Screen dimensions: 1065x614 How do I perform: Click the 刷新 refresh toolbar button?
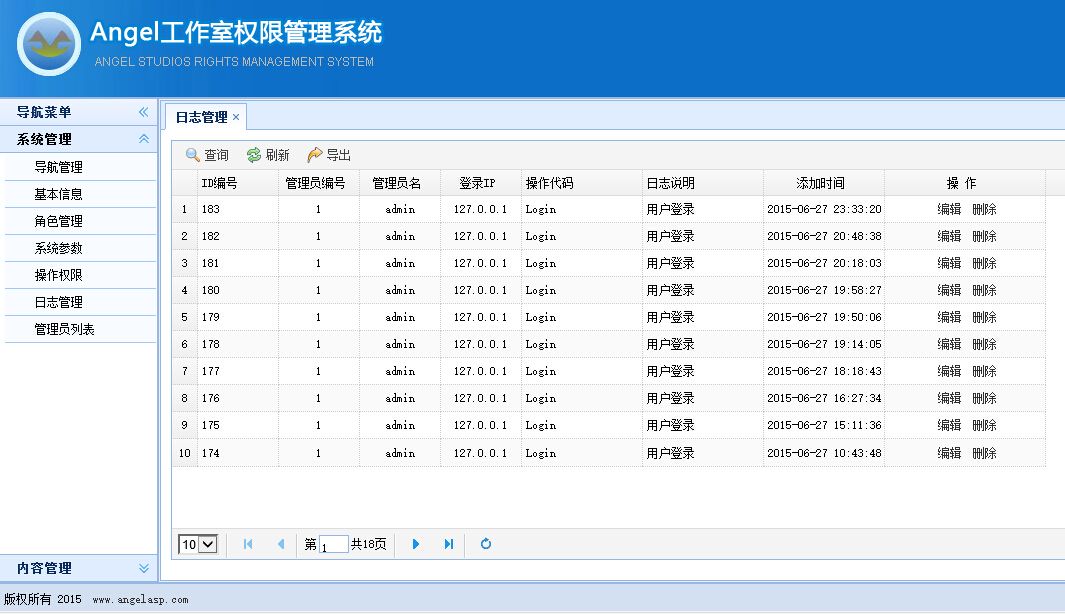point(268,156)
